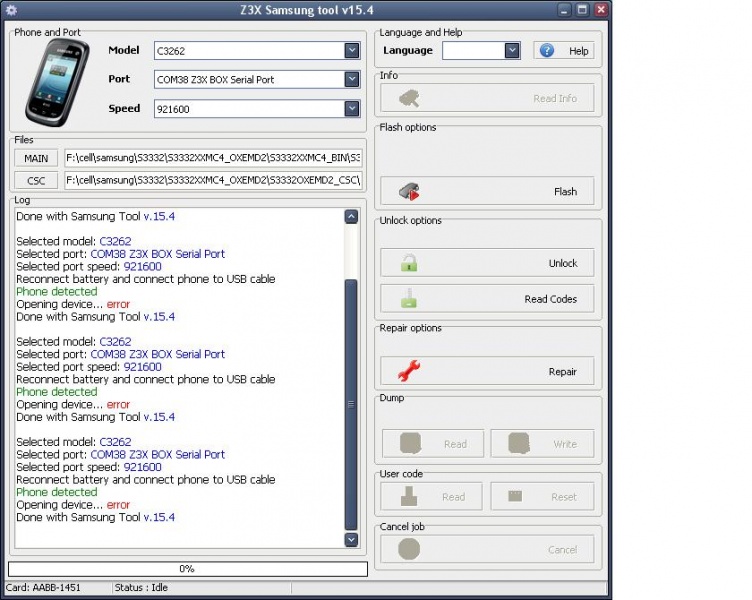Click the Unlock padlock icon
Screen dimensions: 752x600
(x=409, y=263)
